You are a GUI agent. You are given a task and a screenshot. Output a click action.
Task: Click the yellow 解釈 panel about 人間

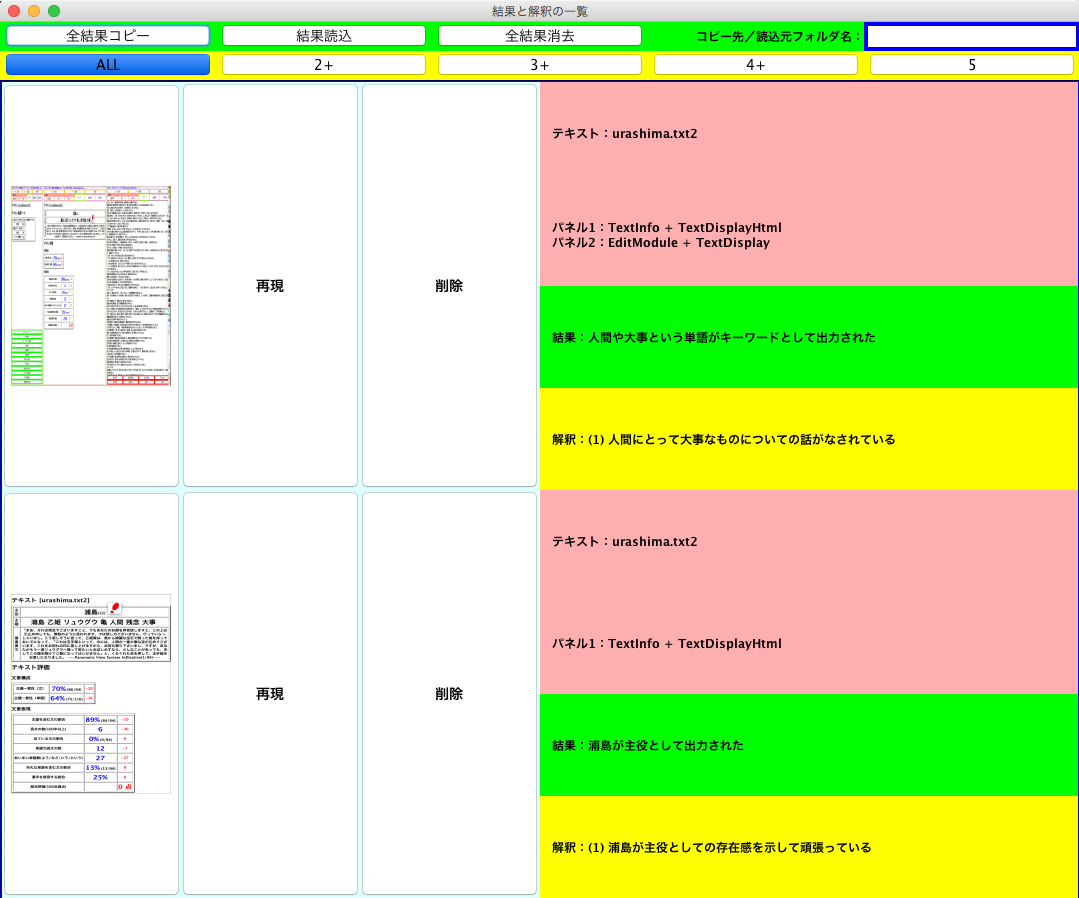coord(806,438)
